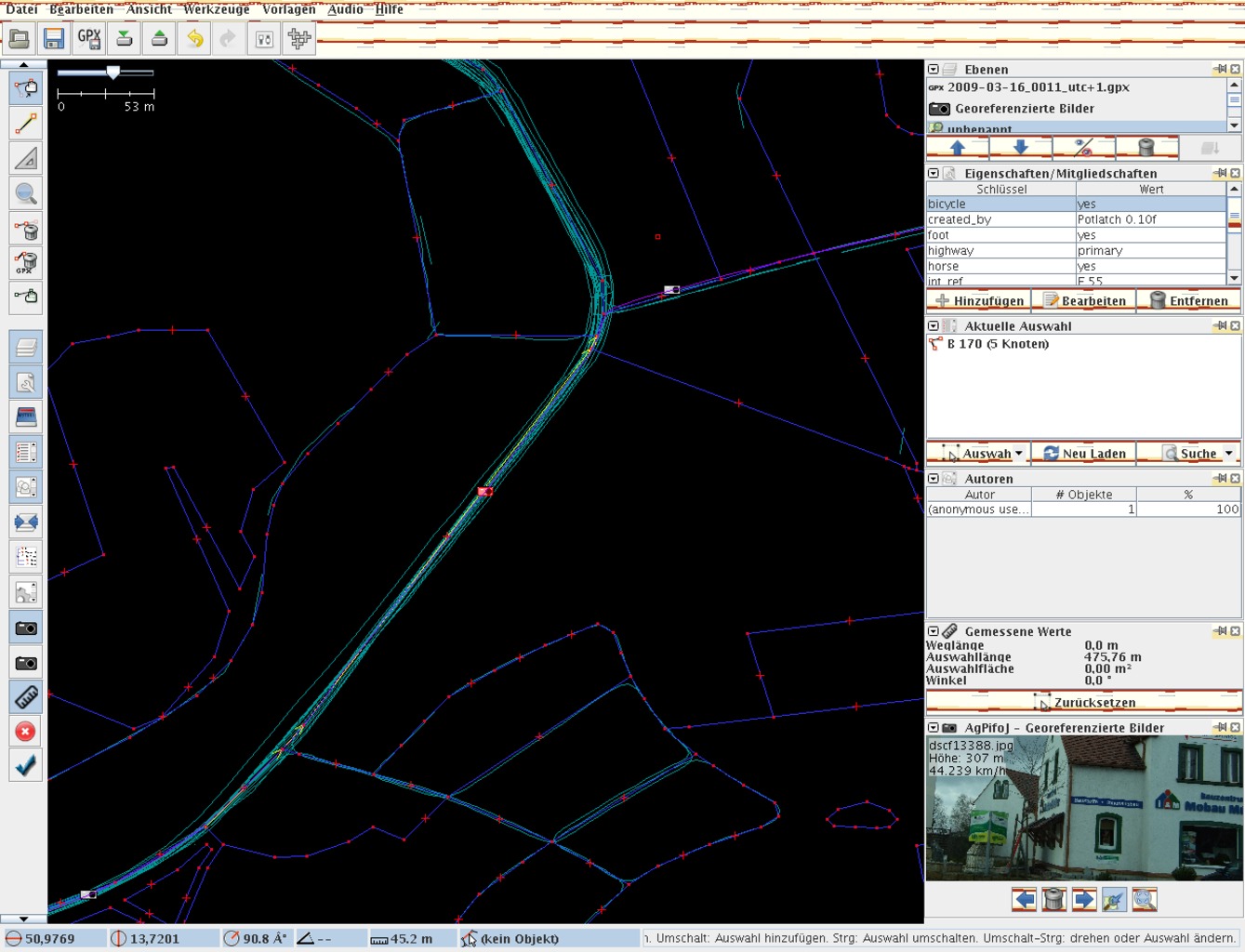Click the save floppy disk icon
Screen dimensions: 1245x952
click(x=54, y=38)
